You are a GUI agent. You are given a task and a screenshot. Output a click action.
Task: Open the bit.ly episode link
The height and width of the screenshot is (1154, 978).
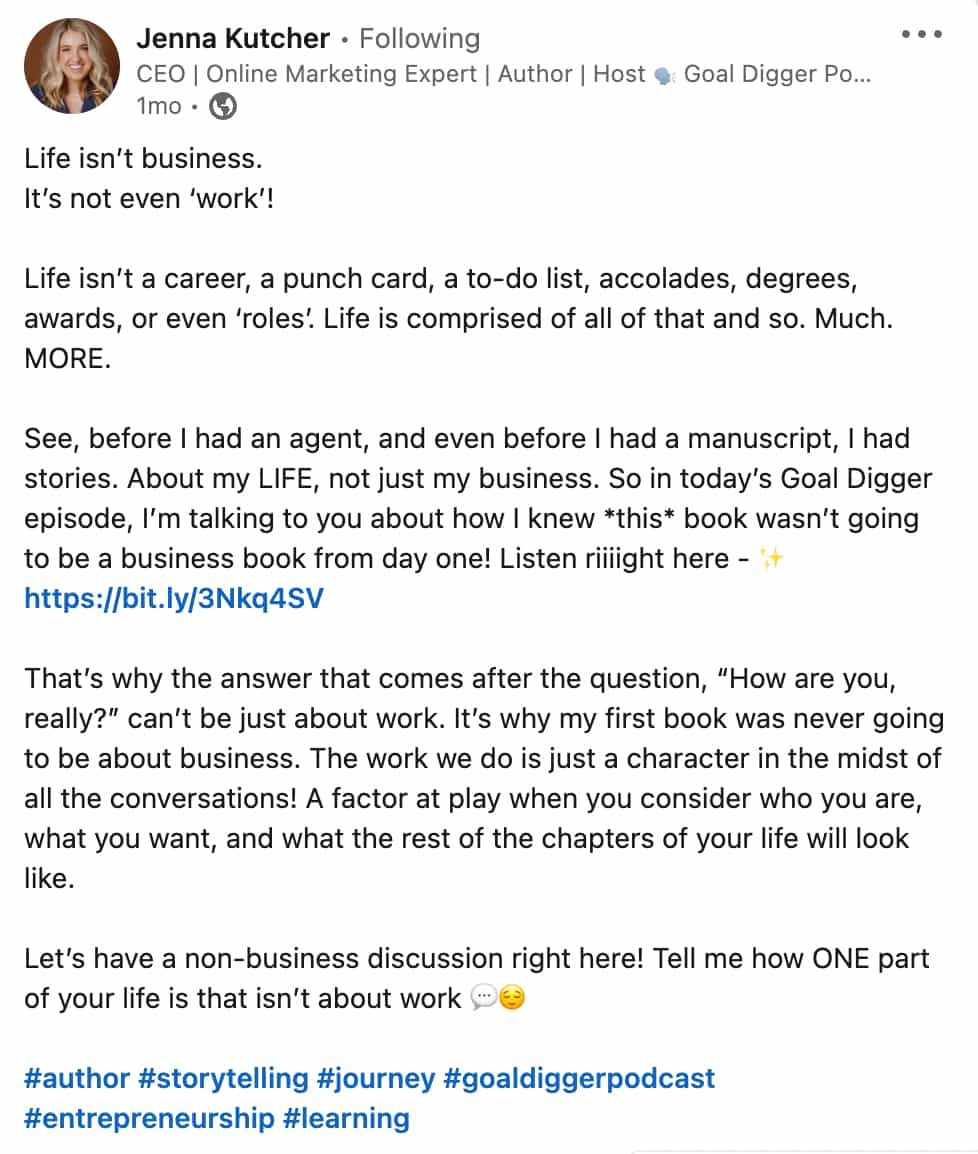coord(174,599)
